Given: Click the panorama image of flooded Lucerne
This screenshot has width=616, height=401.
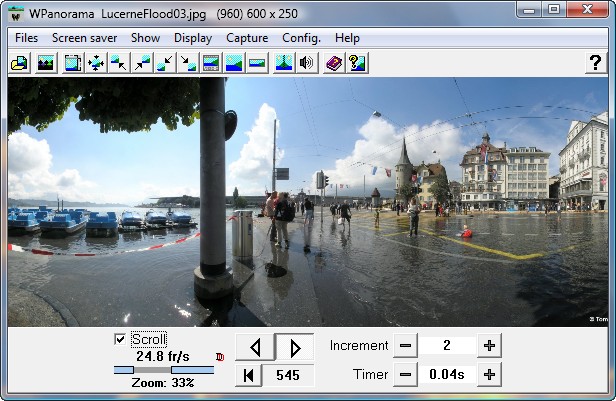Looking at the screenshot, I should (308, 202).
